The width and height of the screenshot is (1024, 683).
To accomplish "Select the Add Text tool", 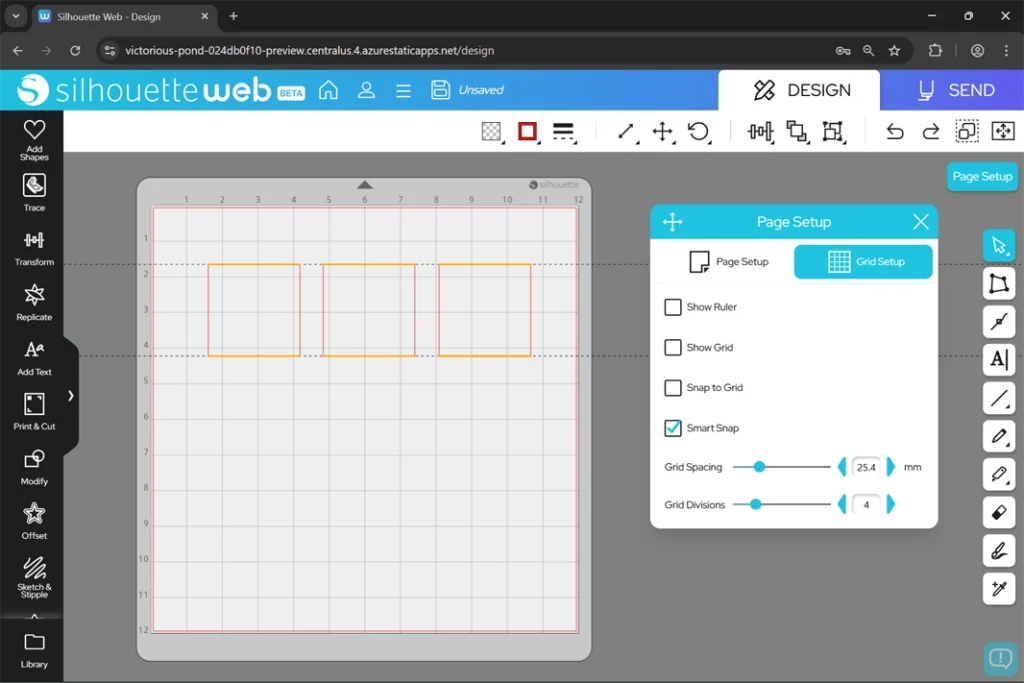I will click(x=34, y=356).
